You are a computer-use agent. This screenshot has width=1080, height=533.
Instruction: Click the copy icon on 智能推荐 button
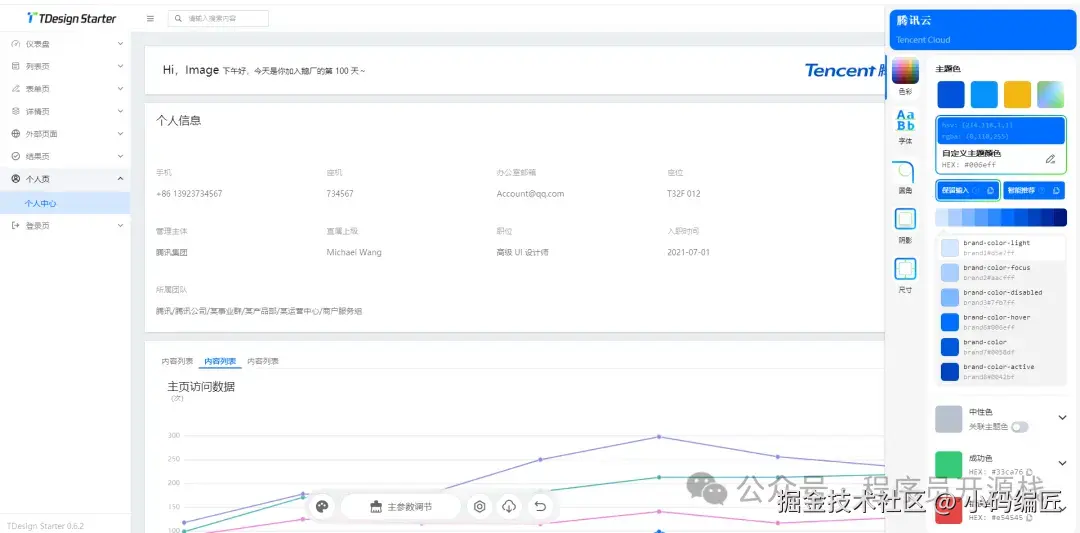tap(1056, 190)
